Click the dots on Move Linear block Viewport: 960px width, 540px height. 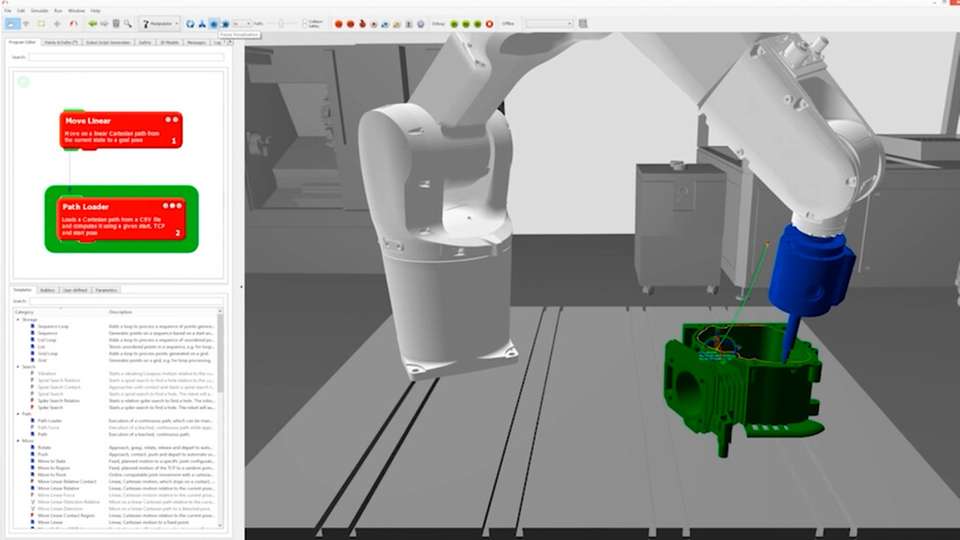pos(171,119)
